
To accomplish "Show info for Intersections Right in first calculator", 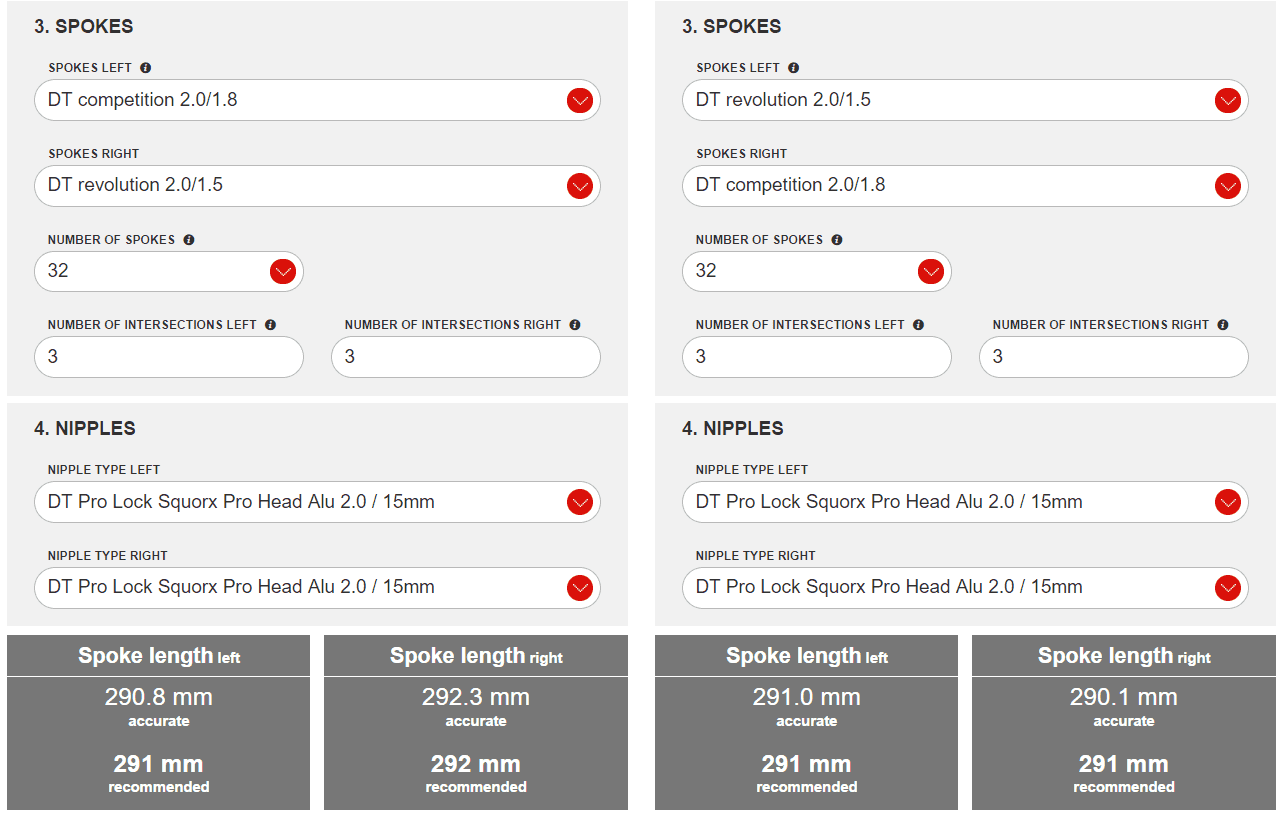I will [x=575, y=325].
